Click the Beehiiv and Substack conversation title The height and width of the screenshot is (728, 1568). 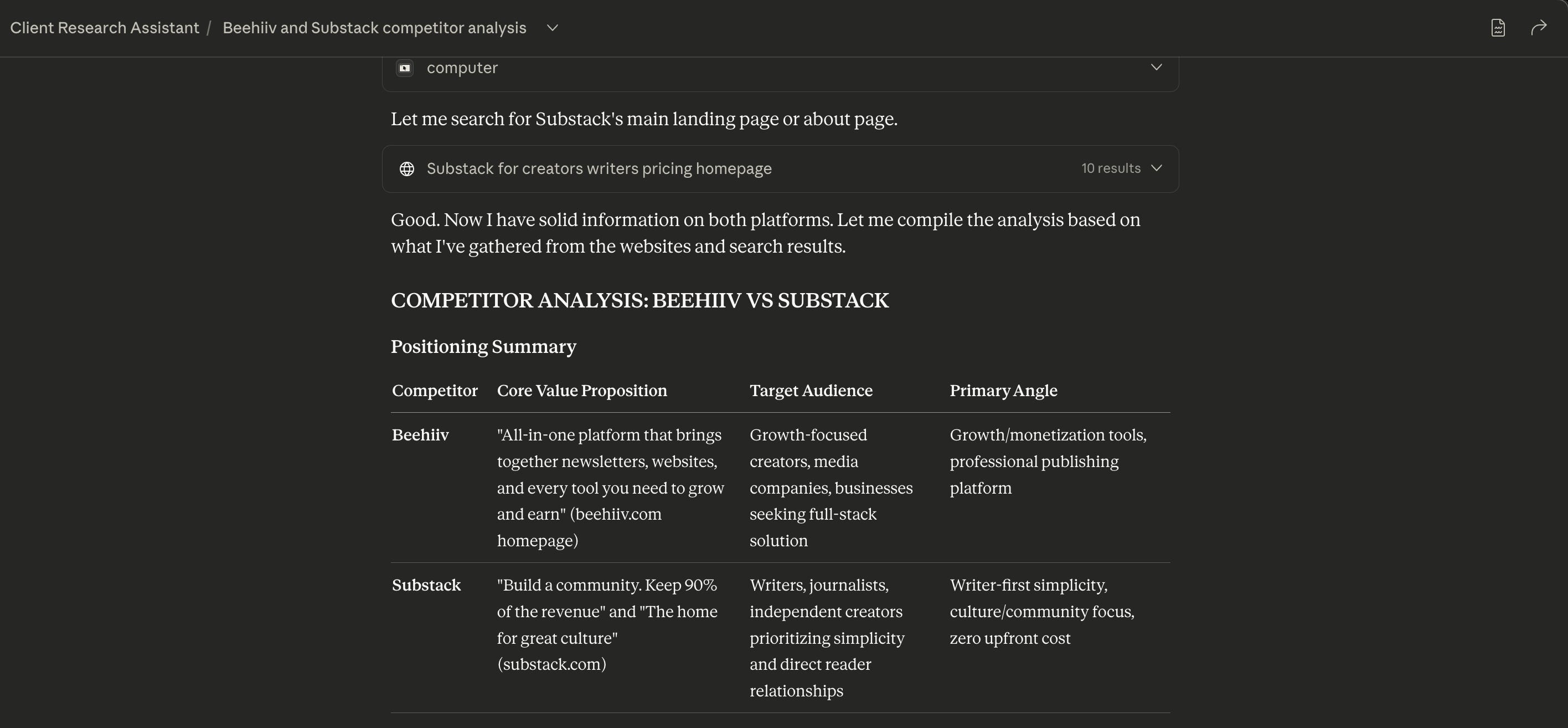tap(374, 28)
